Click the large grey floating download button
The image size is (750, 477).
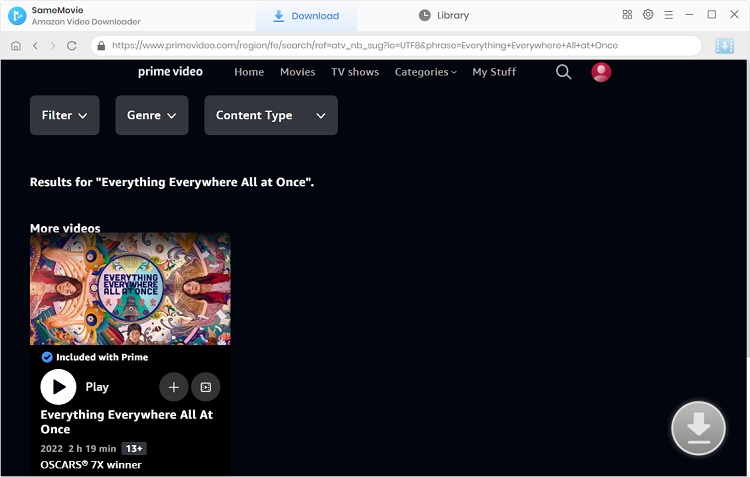point(698,428)
